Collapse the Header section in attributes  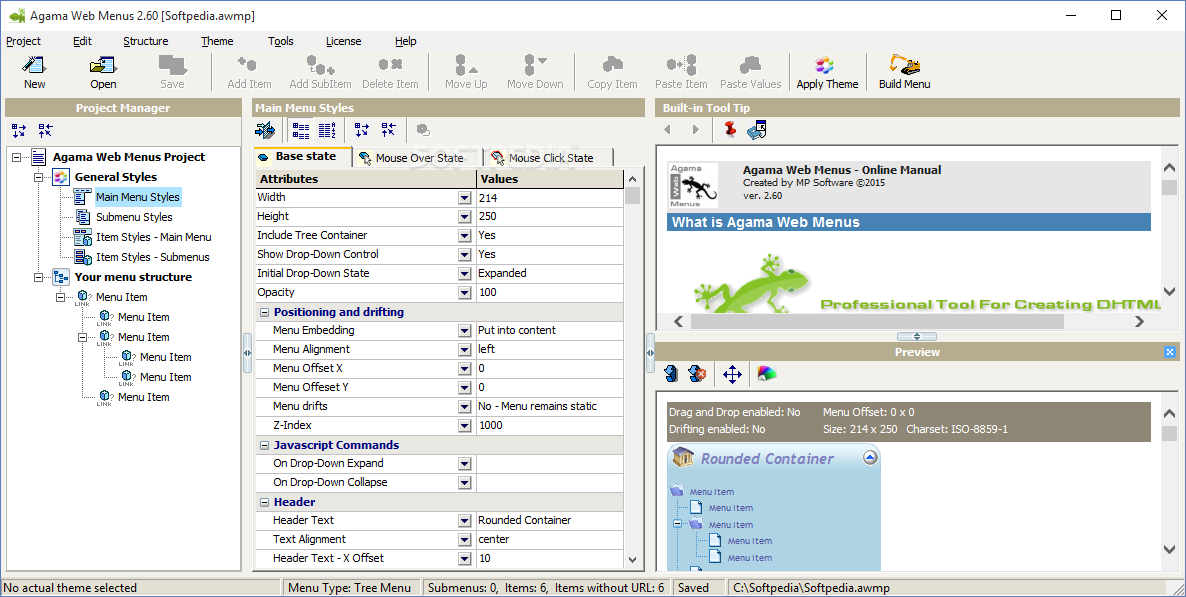(265, 502)
